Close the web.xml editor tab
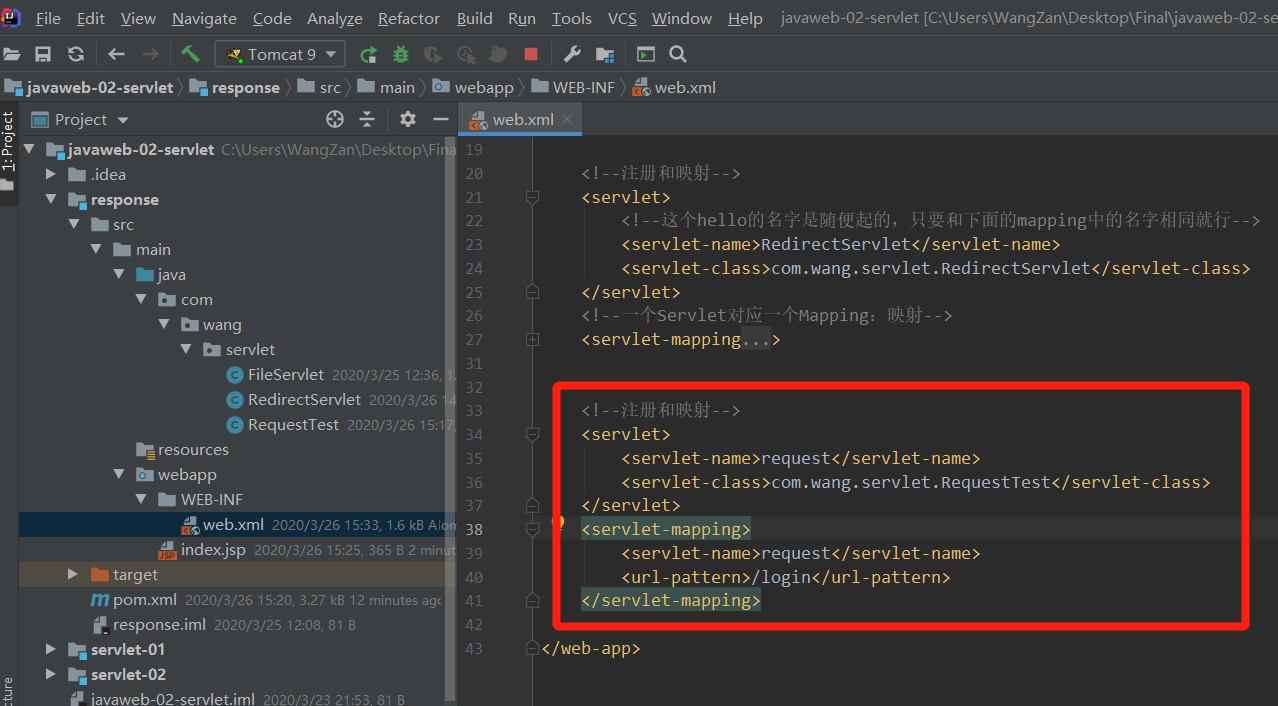Image resolution: width=1278 pixels, height=706 pixels. point(567,119)
